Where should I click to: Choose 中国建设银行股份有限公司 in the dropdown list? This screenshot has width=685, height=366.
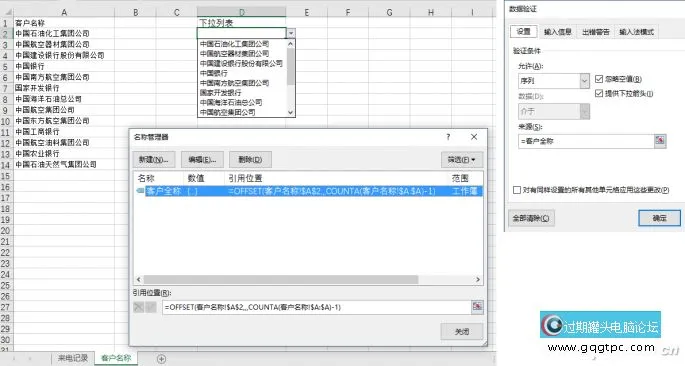pyautogui.click(x=242, y=63)
